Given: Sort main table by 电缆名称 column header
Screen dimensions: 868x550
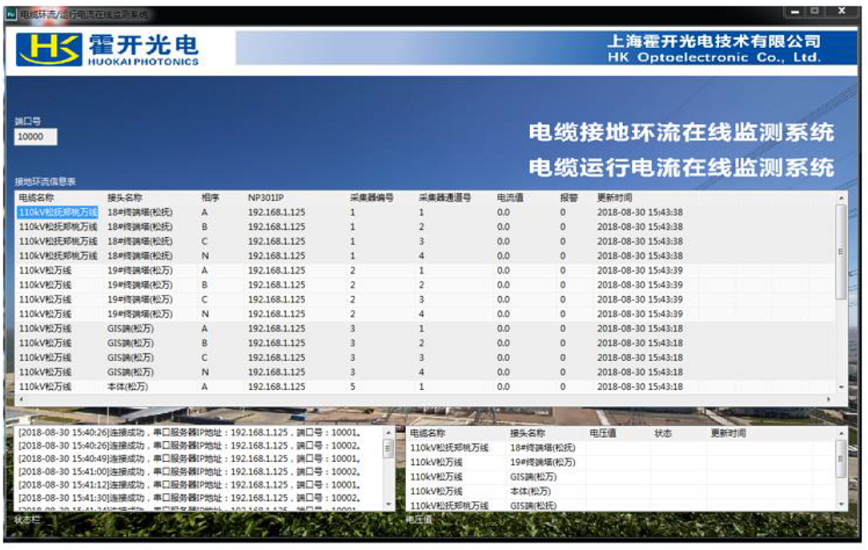Looking at the screenshot, I should point(37,198).
